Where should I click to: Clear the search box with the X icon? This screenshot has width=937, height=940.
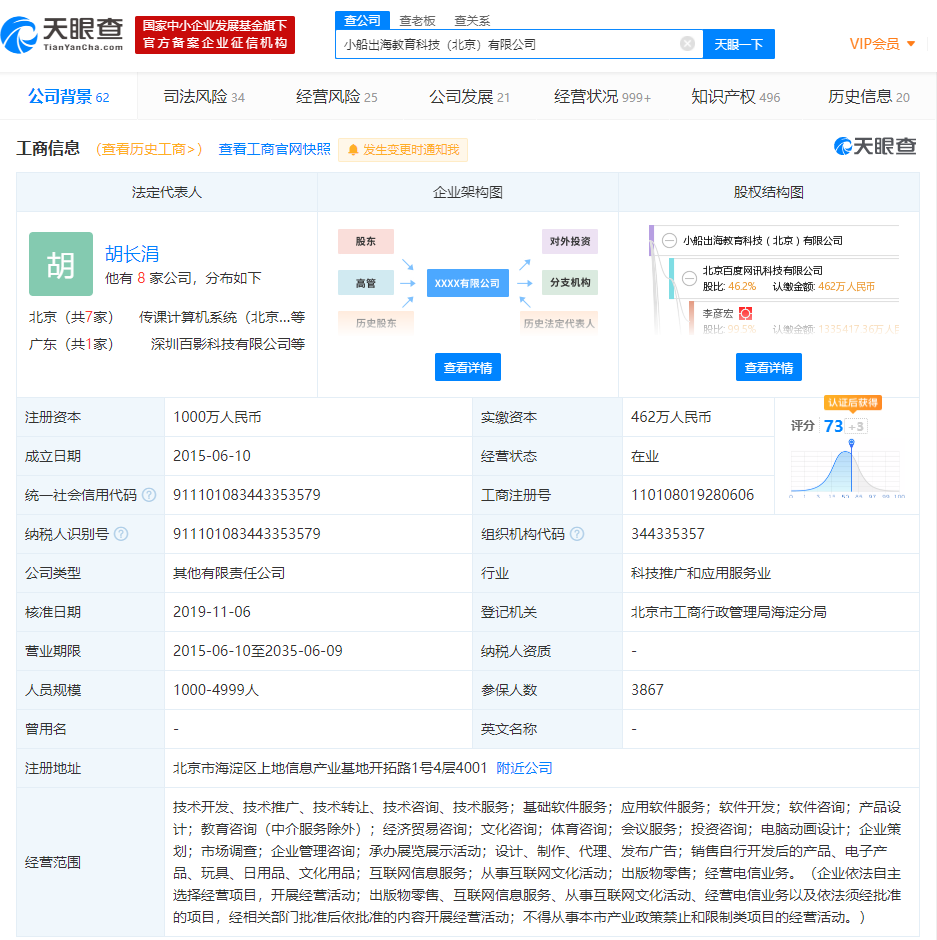coord(688,43)
